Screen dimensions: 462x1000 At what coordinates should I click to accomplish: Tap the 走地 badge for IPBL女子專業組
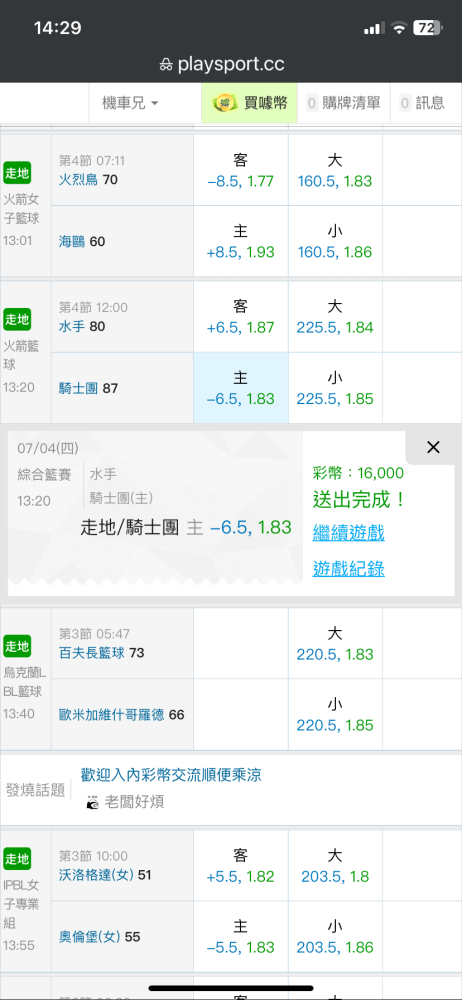(17, 859)
